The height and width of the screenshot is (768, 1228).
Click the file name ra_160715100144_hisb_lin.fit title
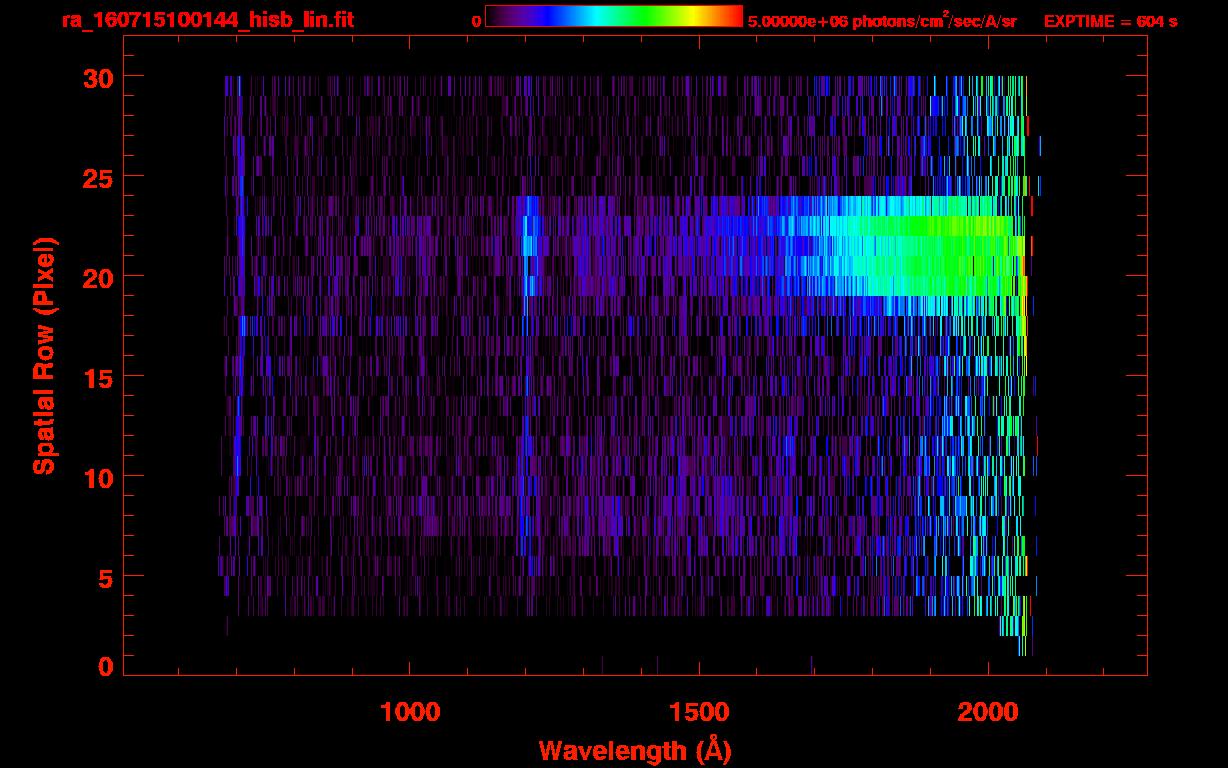(208, 20)
